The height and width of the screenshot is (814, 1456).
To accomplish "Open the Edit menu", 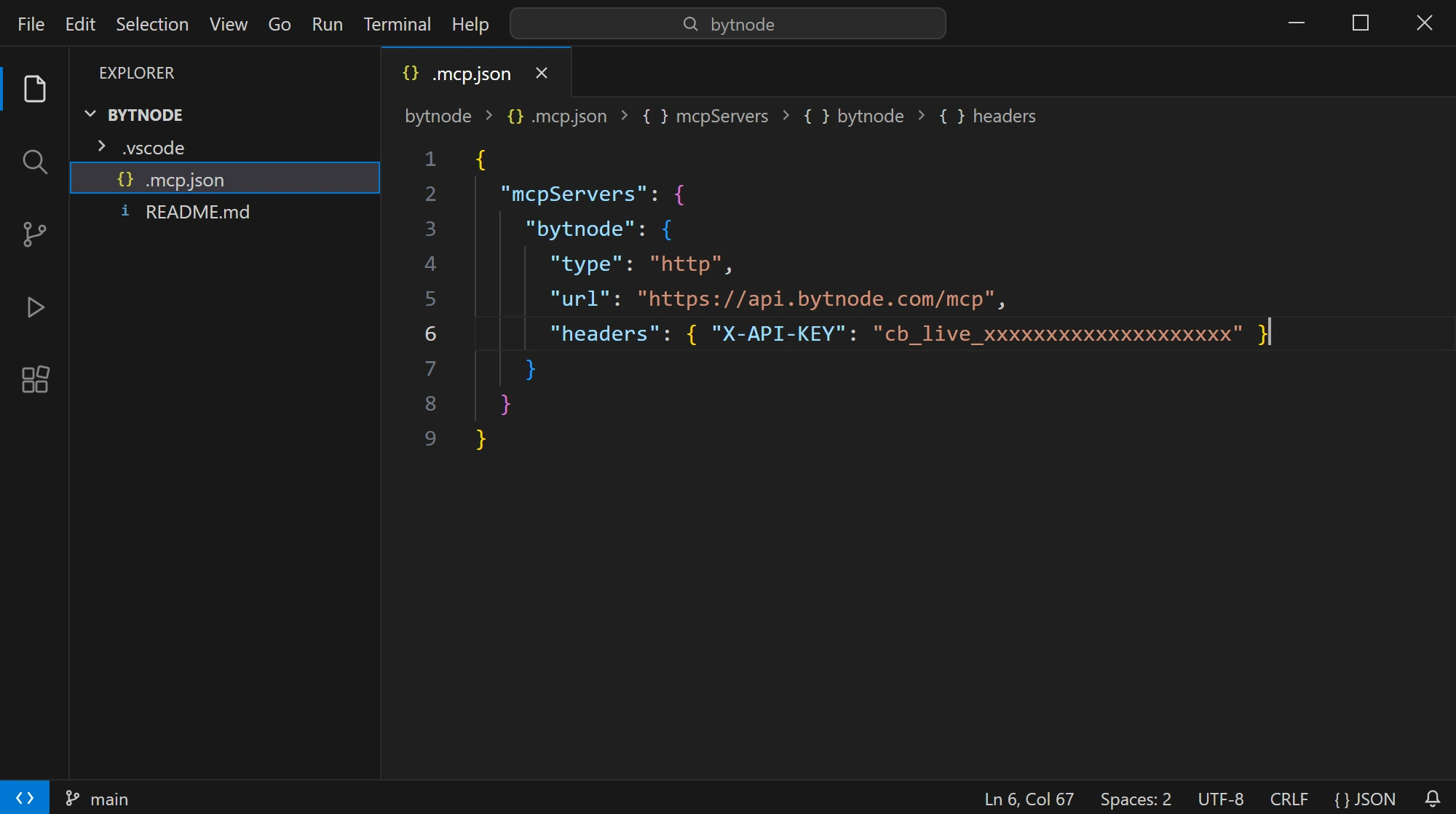I will click(x=80, y=24).
